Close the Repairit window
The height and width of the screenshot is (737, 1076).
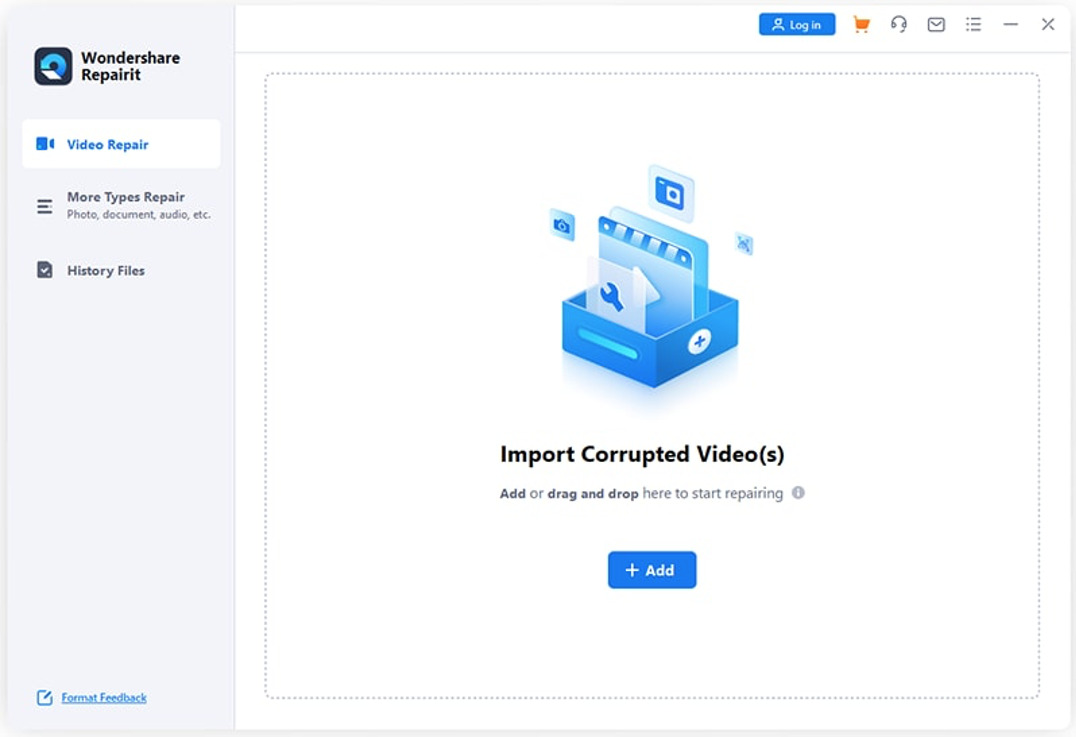tap(1047, 25)
